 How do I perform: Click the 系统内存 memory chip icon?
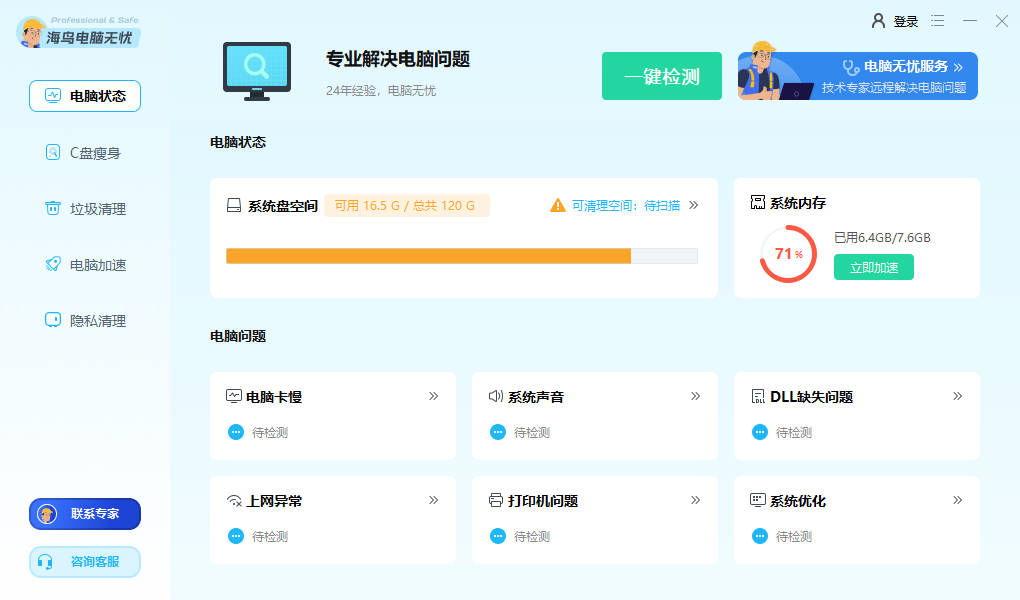coord(757,202)
